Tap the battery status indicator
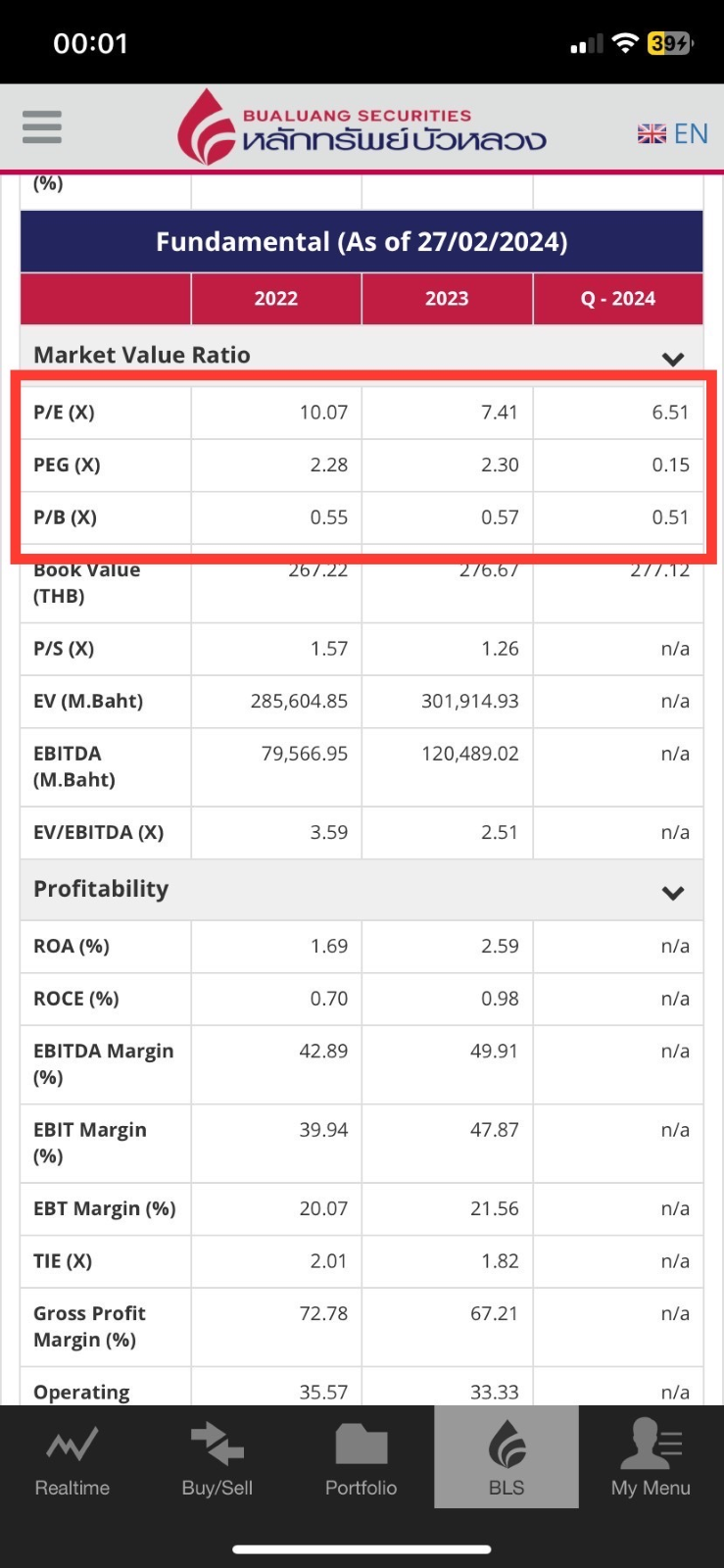Image resolution: width=724 pixels, height=1568 pixels. (670, 43)
